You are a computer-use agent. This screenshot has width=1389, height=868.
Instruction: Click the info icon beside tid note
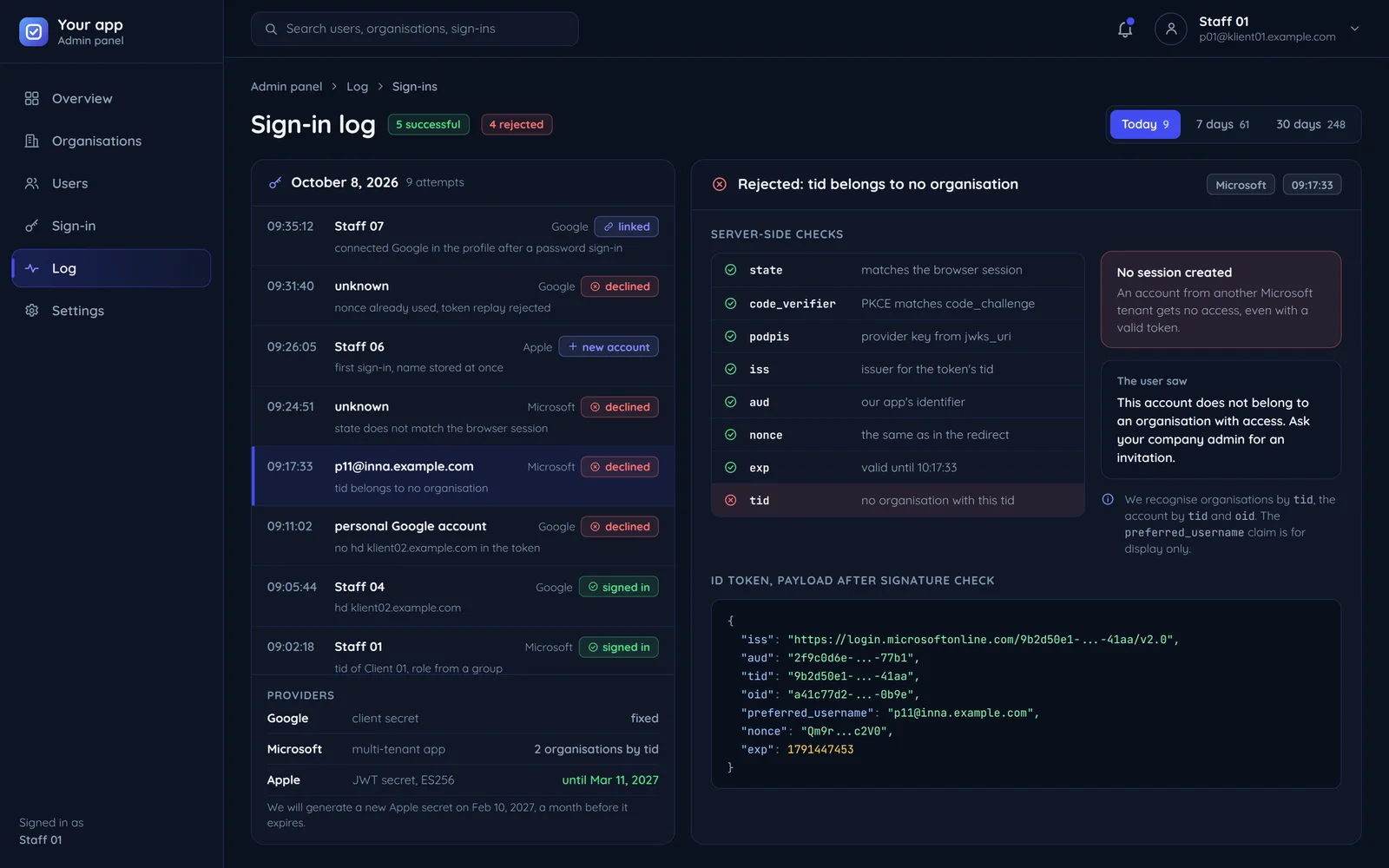(x=1108, y=499)
